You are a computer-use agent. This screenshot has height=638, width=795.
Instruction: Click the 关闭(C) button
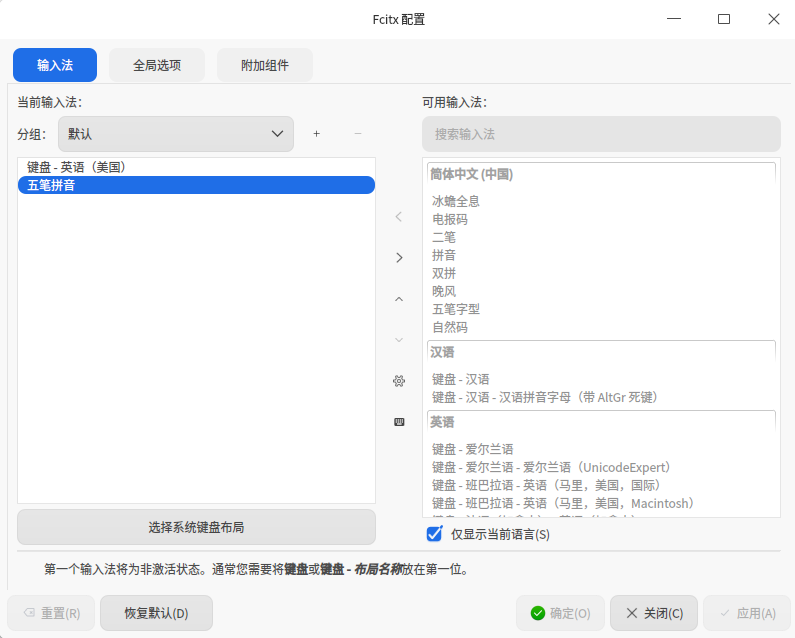click(654, 613)
